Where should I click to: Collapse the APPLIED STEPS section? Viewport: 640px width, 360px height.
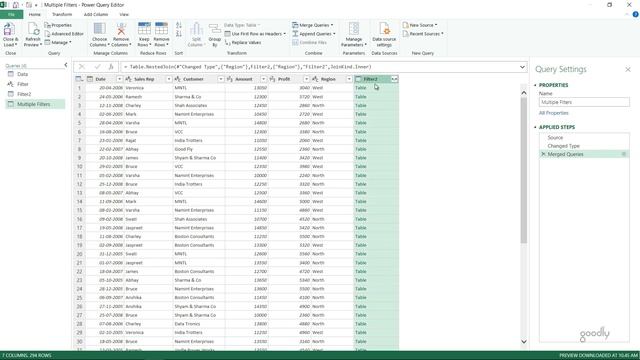point(535,127)
